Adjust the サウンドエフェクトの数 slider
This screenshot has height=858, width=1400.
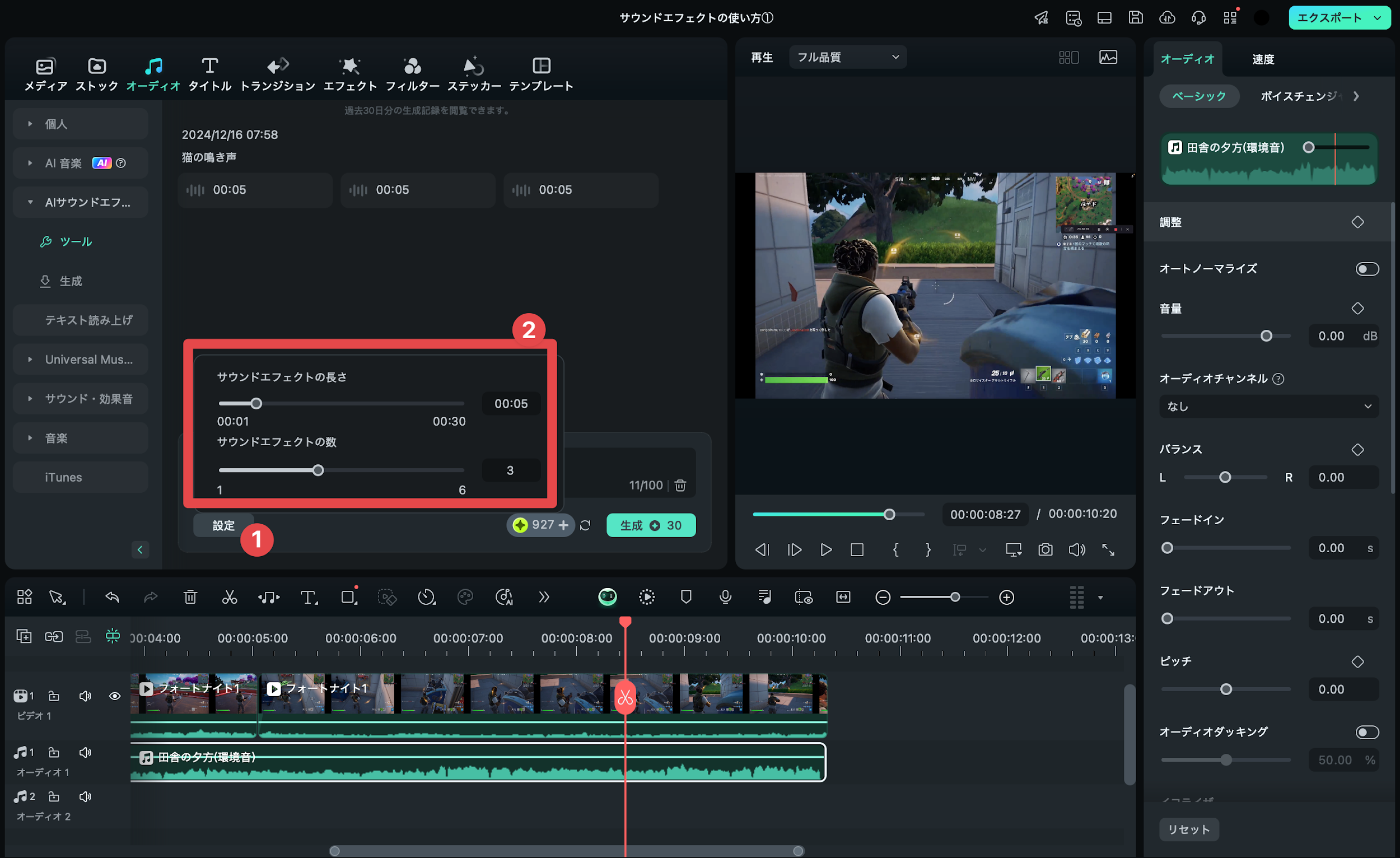tap(318, 470)
